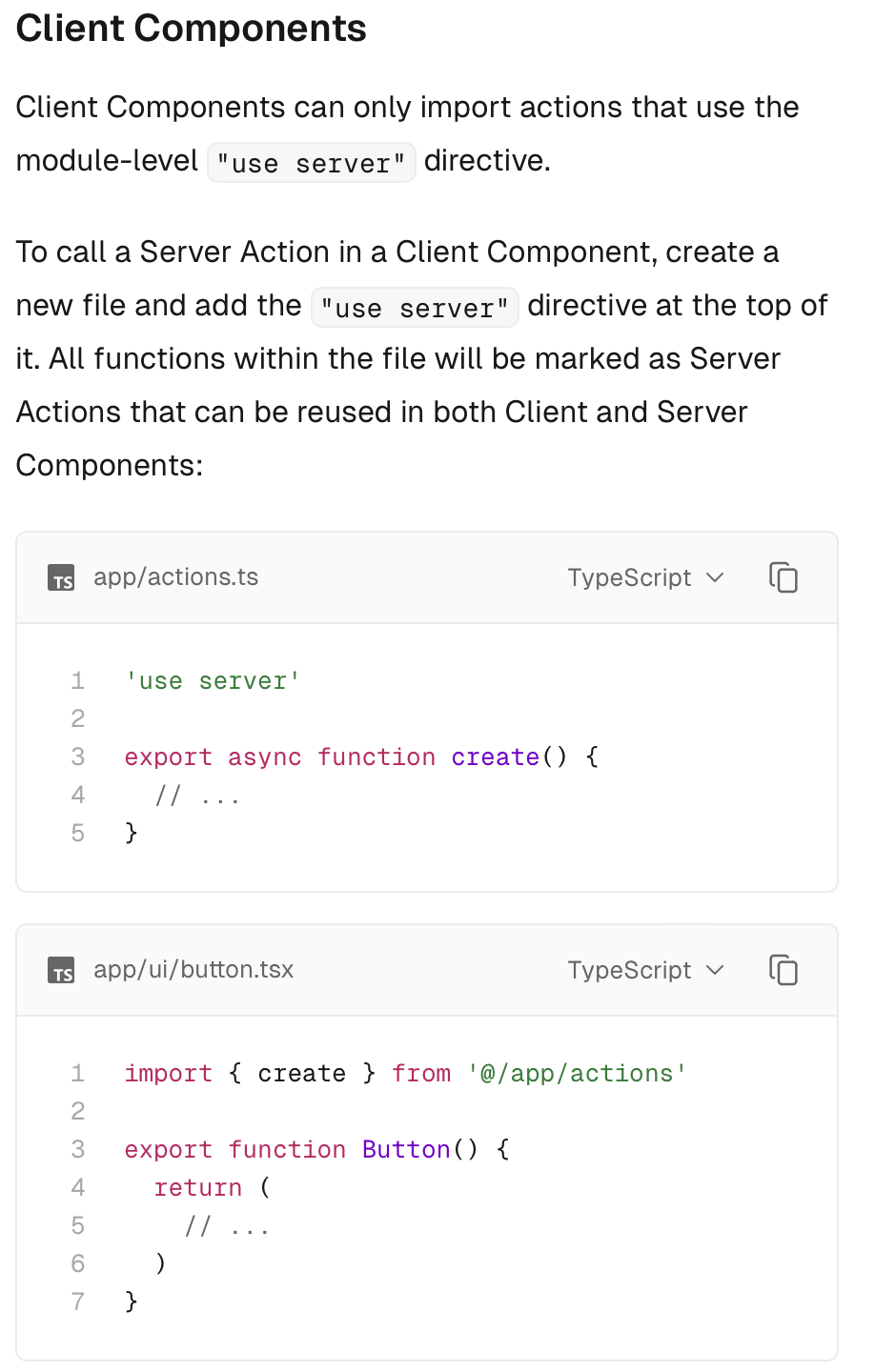Click the app/actions.ts file name

175,577
